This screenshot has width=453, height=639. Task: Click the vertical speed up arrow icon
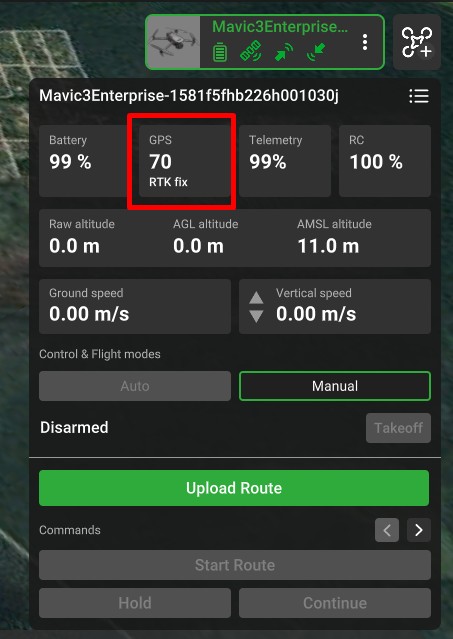(x=256, y=298)
